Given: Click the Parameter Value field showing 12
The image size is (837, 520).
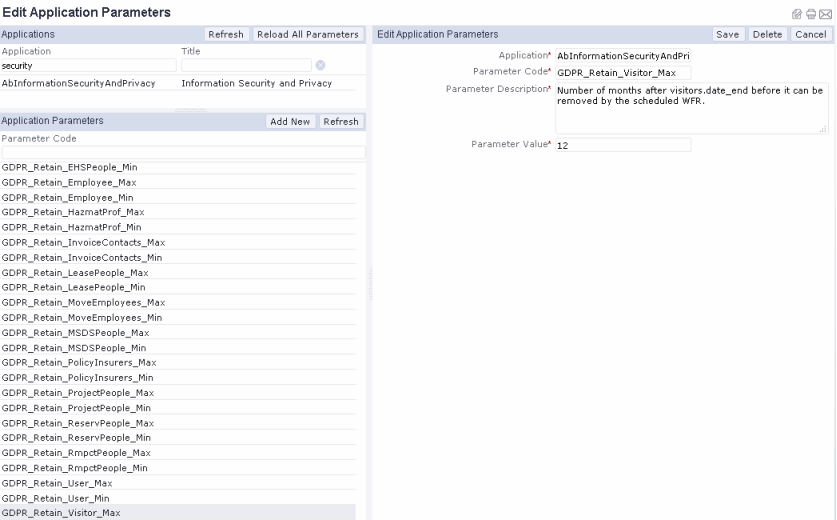Looking at the screenshot, I should 623,145.
